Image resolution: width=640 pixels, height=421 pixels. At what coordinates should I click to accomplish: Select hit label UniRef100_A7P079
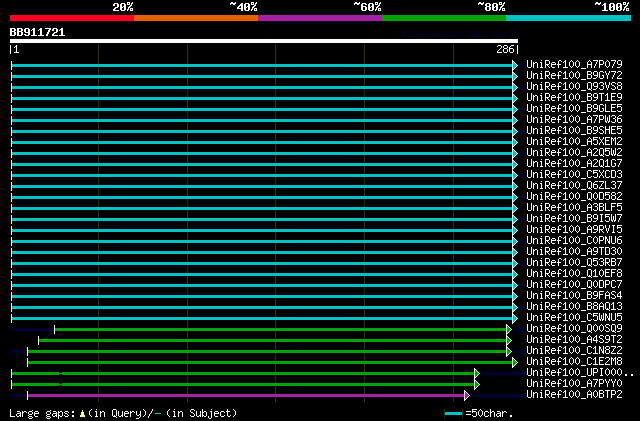(x=574, y=65)
